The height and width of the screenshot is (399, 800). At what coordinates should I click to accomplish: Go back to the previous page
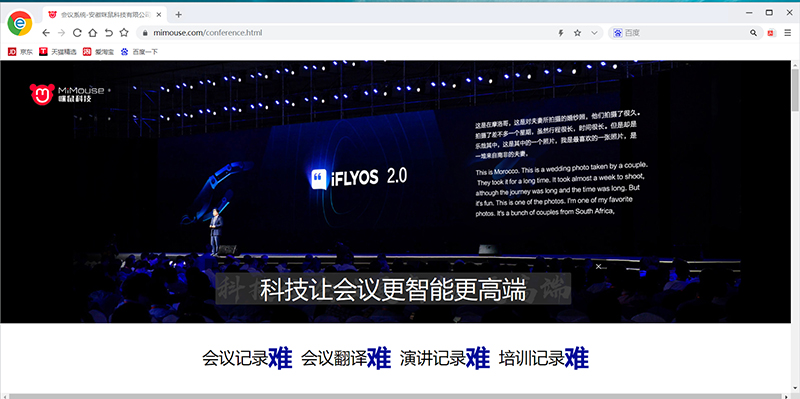pos(46,33)
